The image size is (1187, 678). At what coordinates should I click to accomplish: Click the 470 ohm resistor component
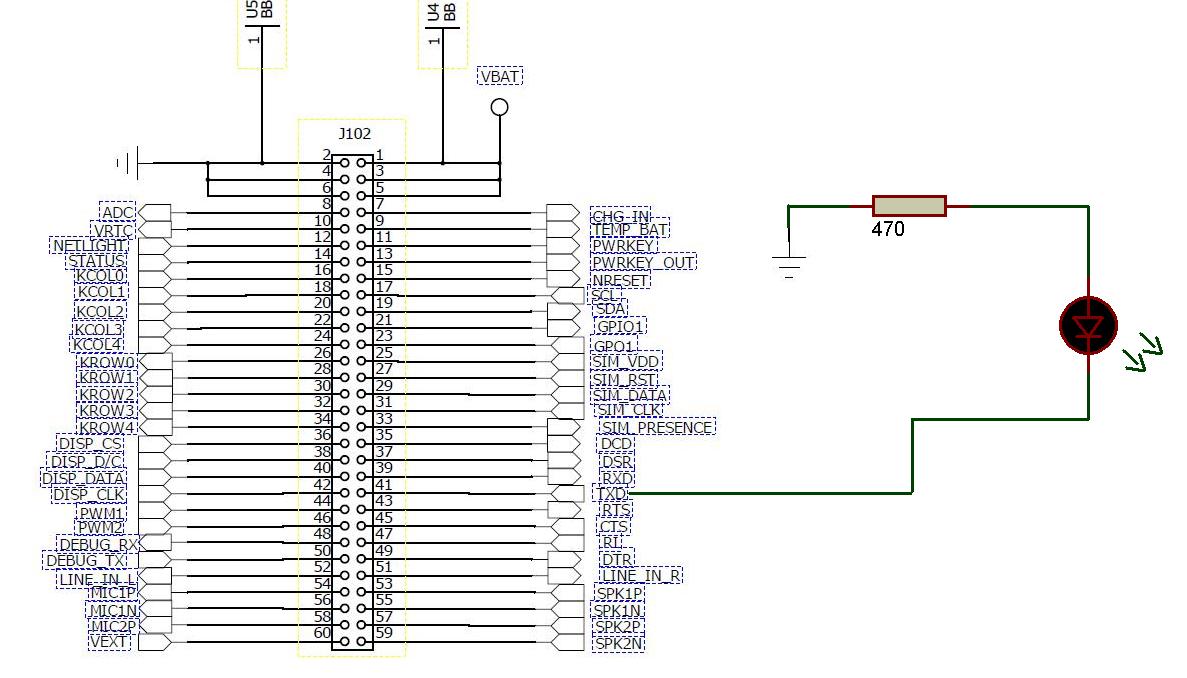pos(909,206)
